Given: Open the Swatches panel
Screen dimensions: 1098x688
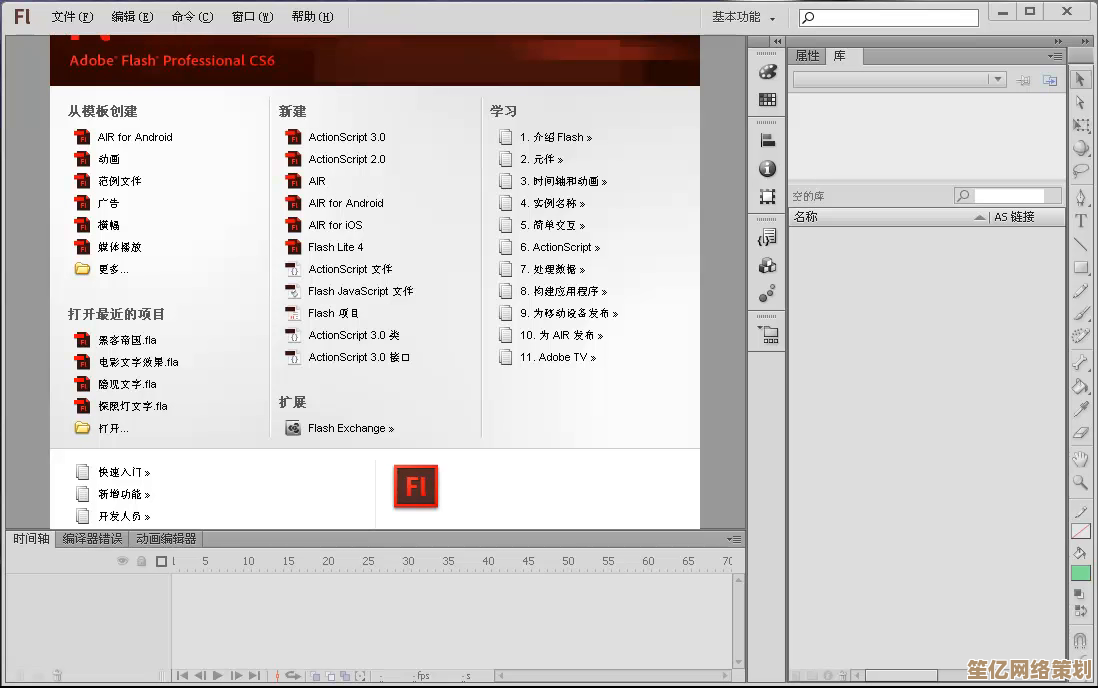Looking at the screenshot, I should pos(767,101).
